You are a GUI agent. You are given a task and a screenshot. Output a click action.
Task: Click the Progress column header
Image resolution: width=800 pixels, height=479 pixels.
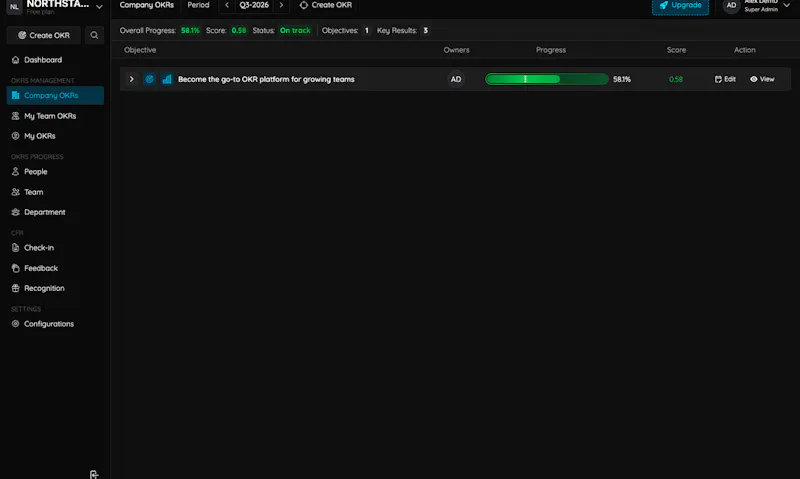coord(551,50)
